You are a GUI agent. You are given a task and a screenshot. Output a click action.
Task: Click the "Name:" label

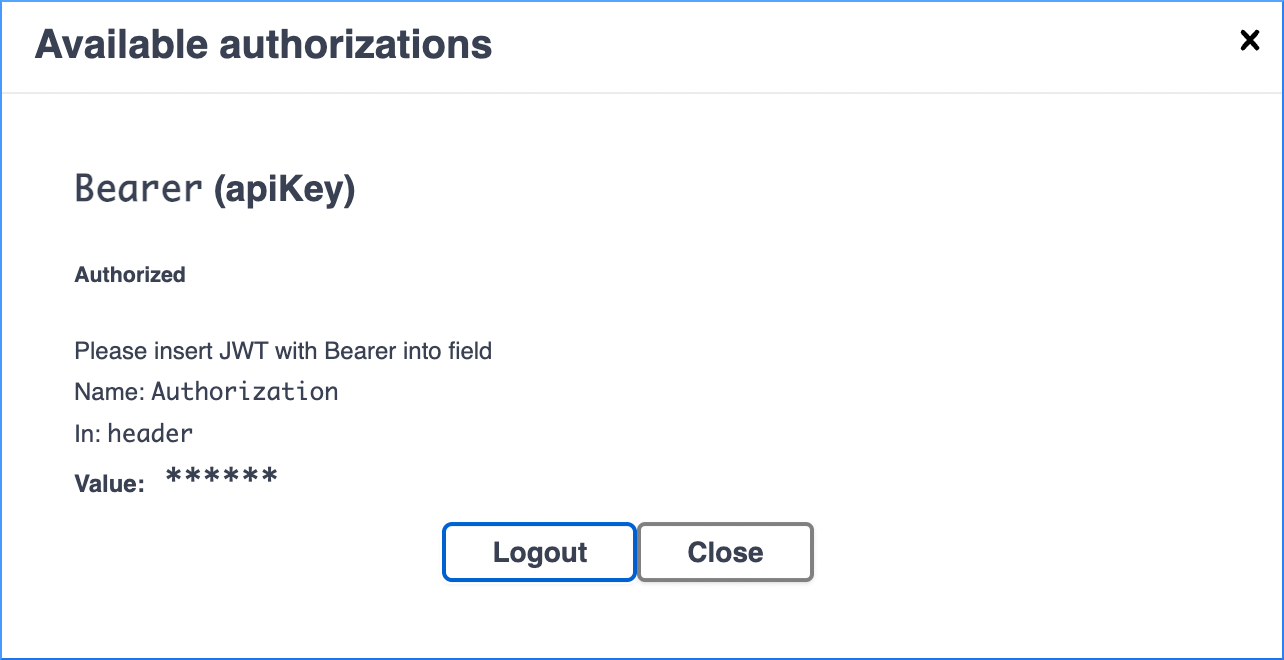[110, 392]
